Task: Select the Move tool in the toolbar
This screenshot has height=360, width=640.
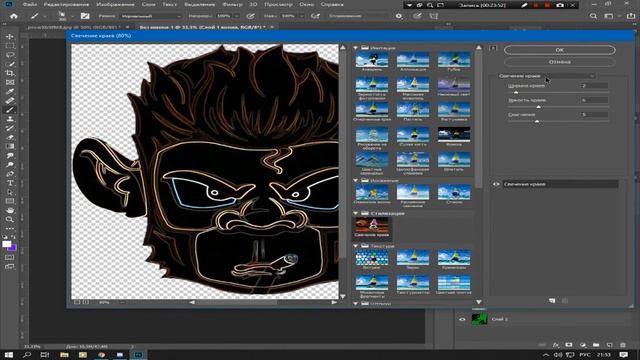Action: [x=10, y=36]
